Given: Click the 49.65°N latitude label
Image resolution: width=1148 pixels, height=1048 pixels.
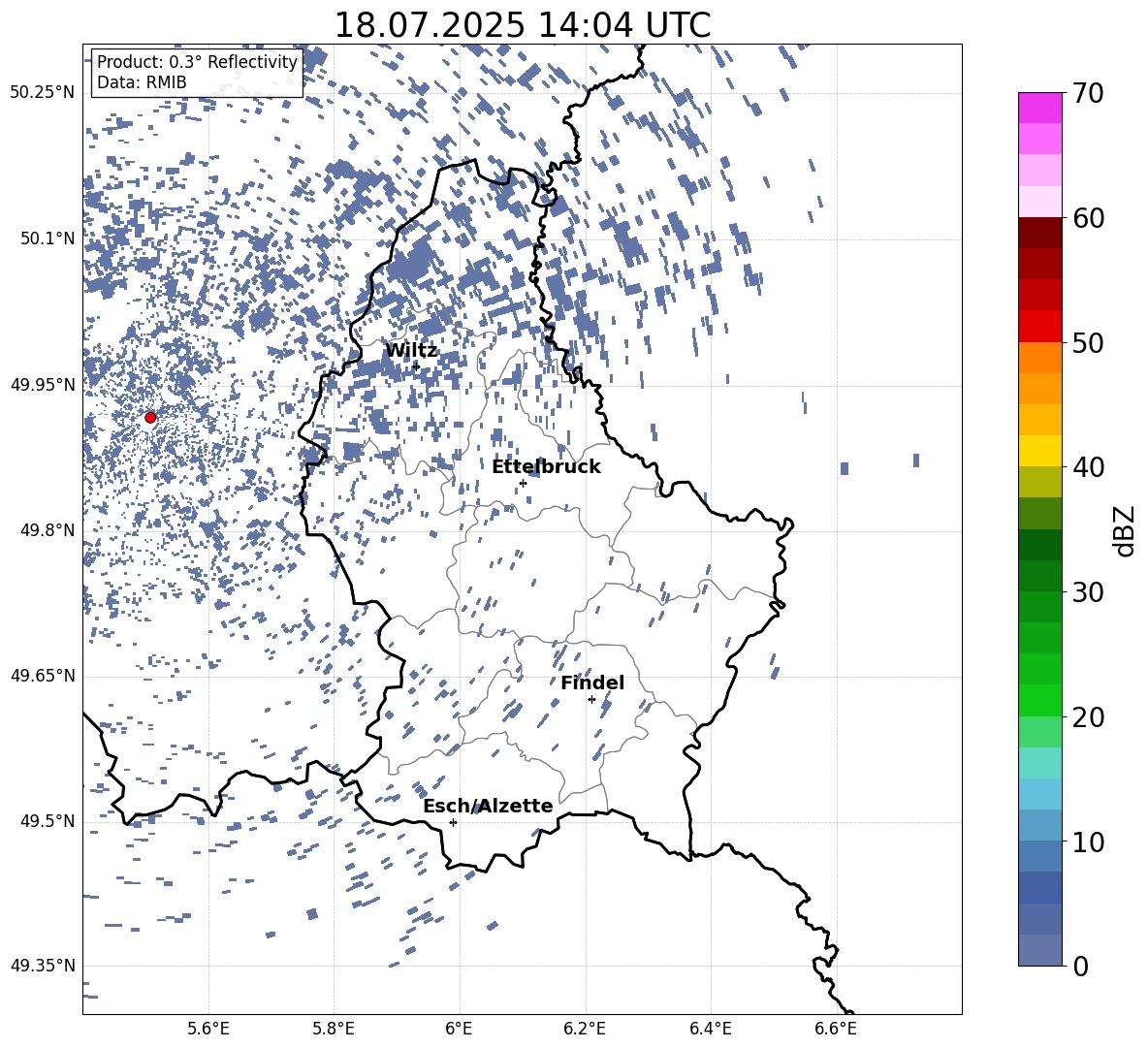Looking at the screenshot, I should pos(43,676).
